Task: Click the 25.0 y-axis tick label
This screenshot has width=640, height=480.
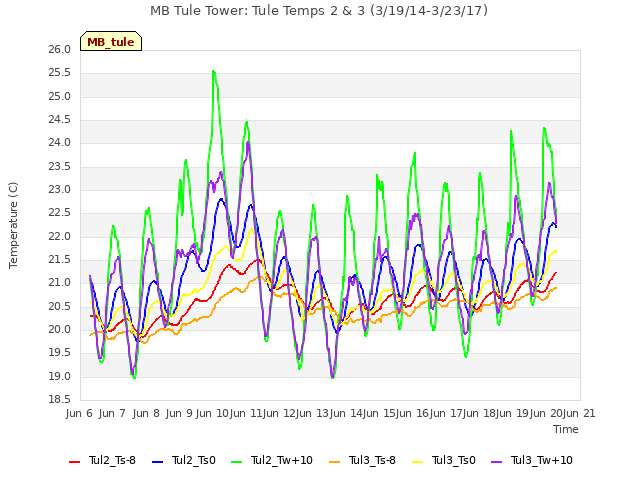Action: coord(60,97)
